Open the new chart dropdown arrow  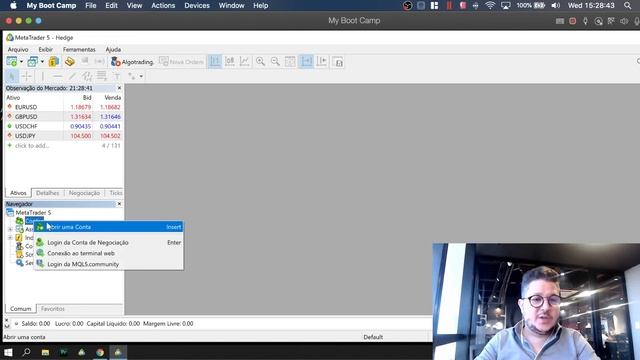(x=21, y=62)
